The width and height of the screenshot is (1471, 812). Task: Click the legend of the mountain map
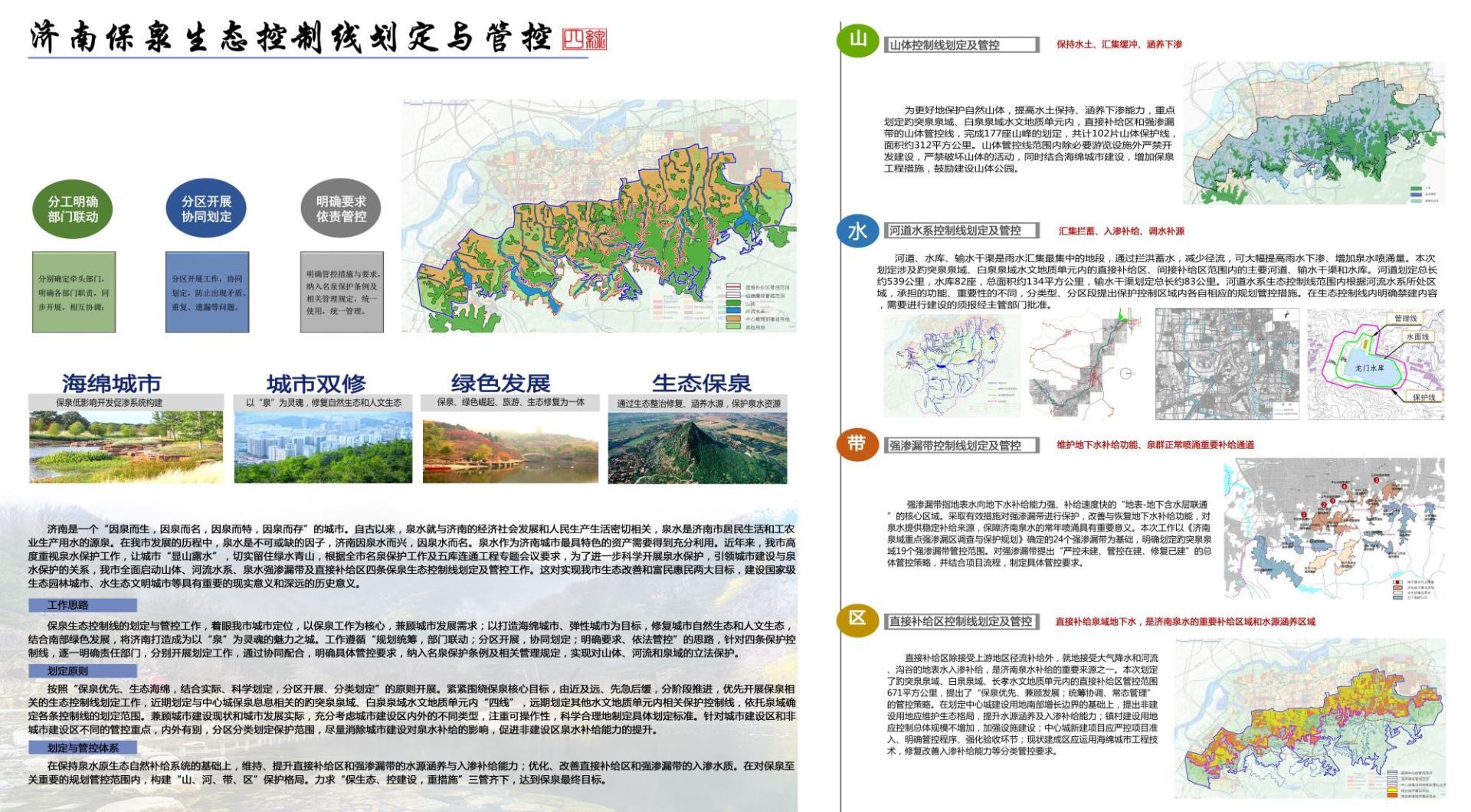coord(1427,195)
